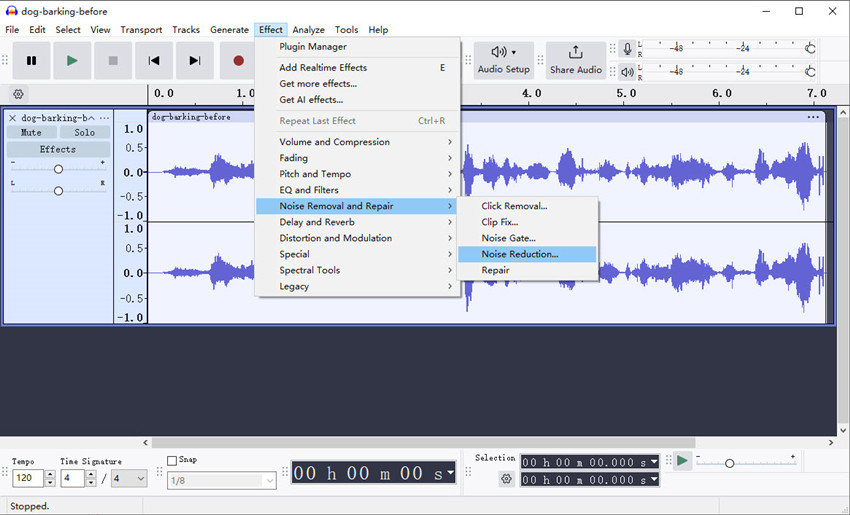Click the track gain slider knob

[58, 169]
